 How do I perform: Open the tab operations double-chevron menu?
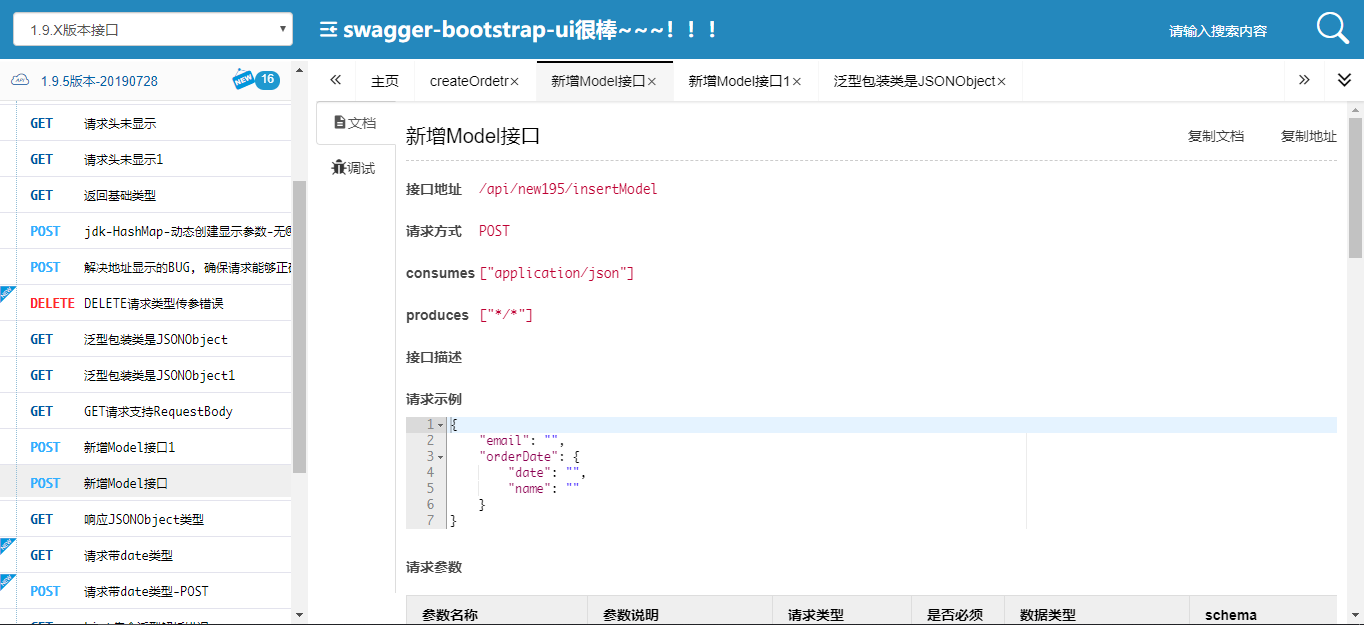1344,80
